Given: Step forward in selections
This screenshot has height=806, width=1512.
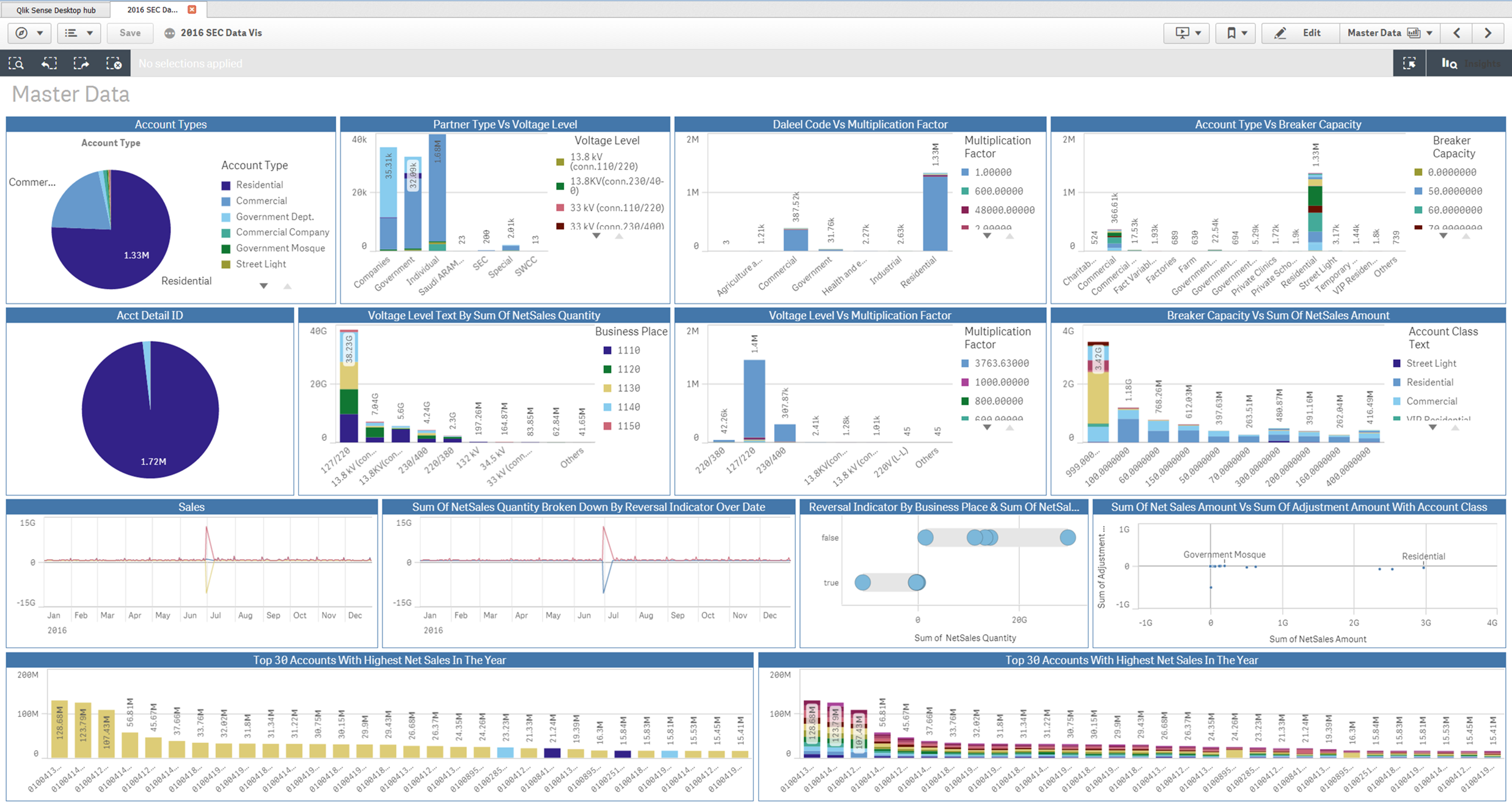Looking at the screenshot, I should click(81, 64).
